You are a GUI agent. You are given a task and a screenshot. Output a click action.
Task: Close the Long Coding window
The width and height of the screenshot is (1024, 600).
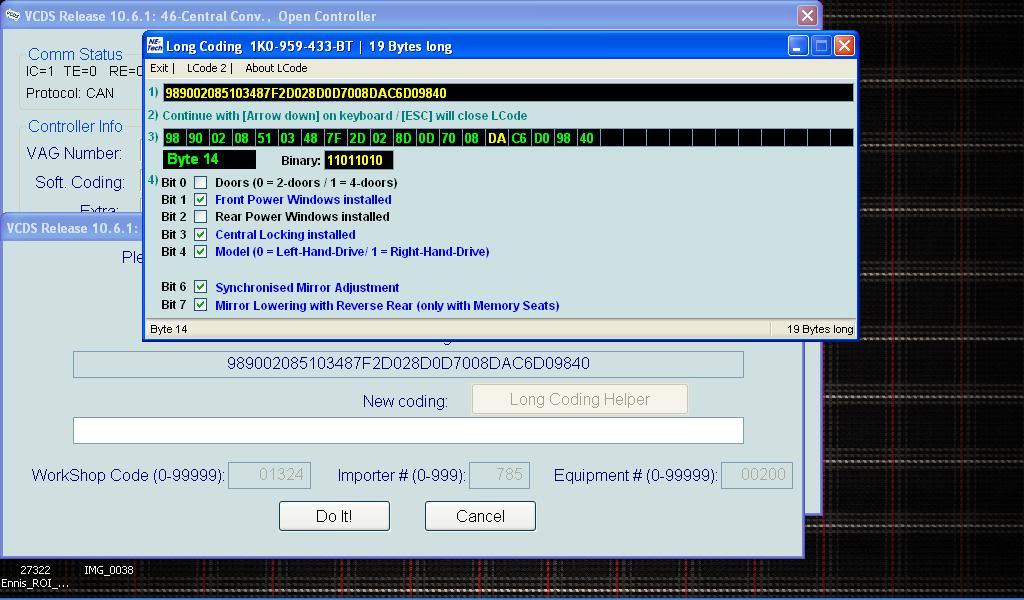844,46
